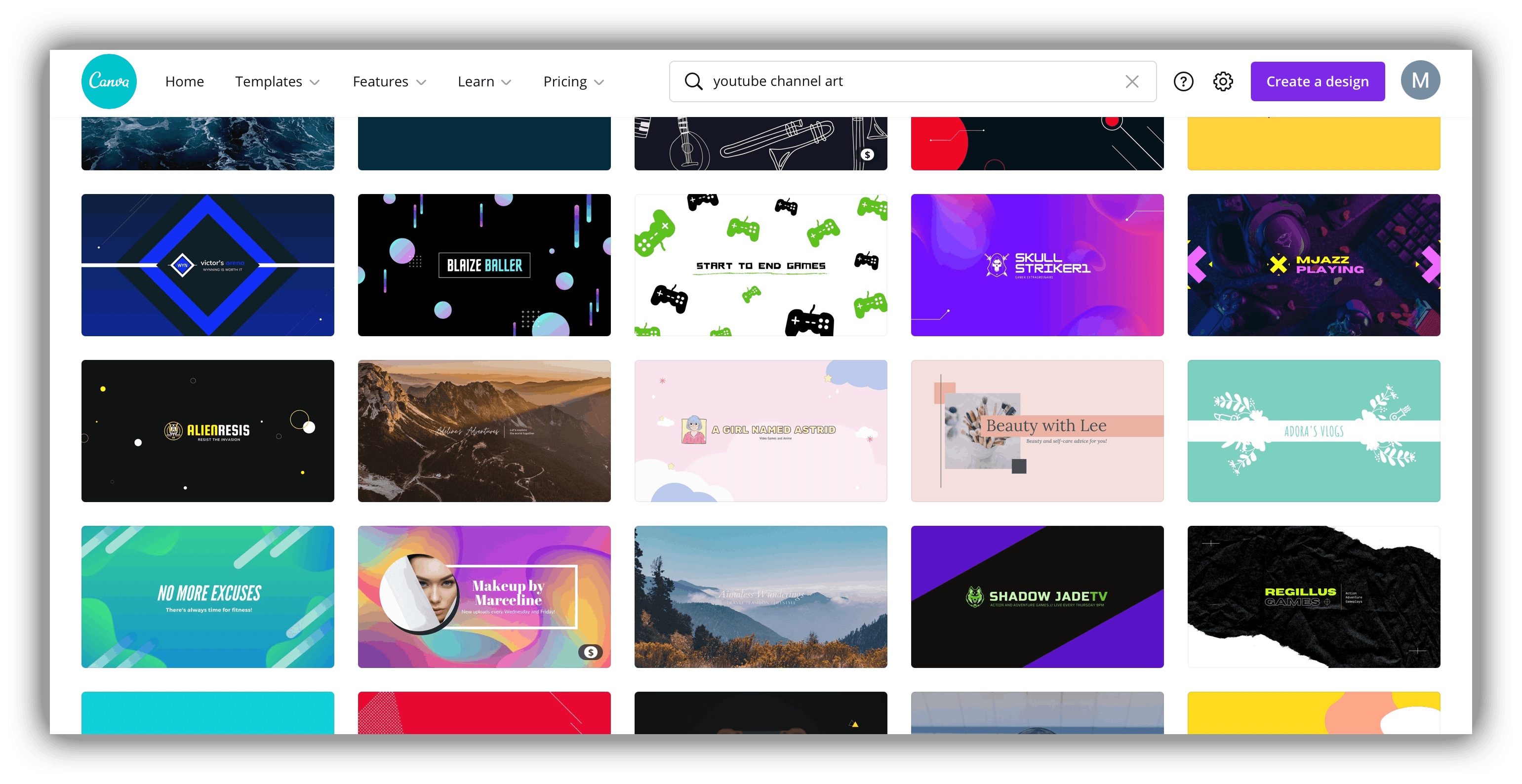Open the search bar settings icon
This screenshot has width=1522, height=784.
coord(1224,82)
